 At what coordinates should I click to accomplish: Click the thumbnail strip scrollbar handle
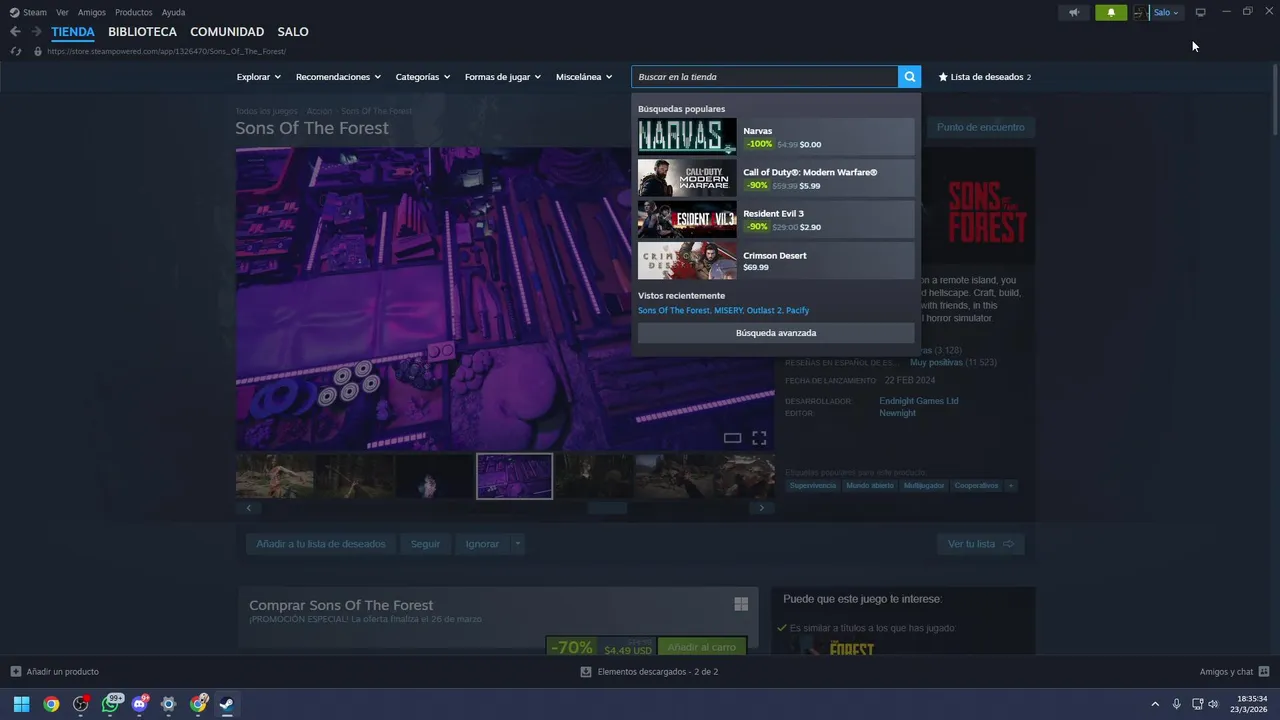point(606,508)
